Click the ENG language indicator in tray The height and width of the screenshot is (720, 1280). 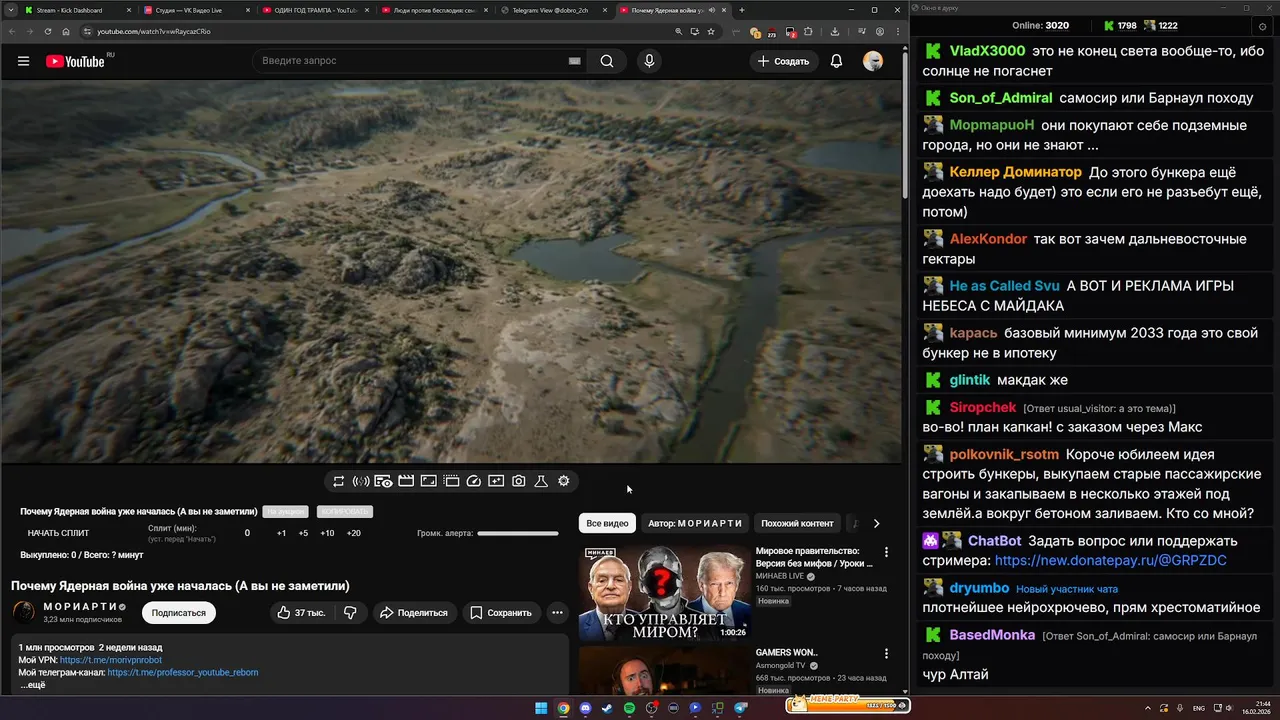point(1199,708)
